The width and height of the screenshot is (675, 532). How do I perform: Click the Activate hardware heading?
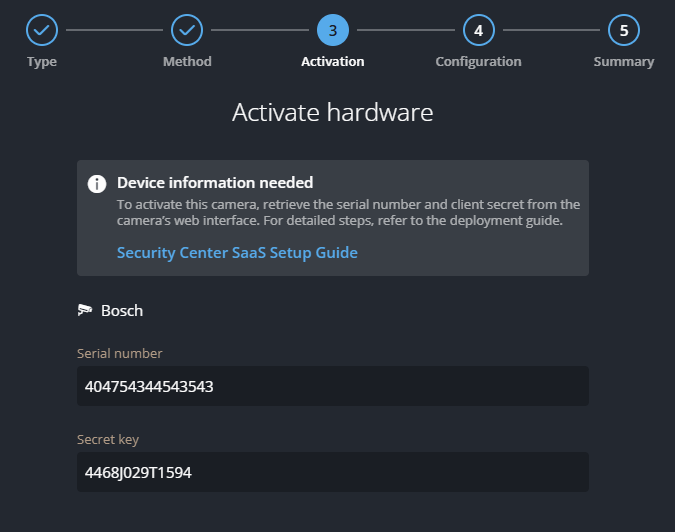332,112
